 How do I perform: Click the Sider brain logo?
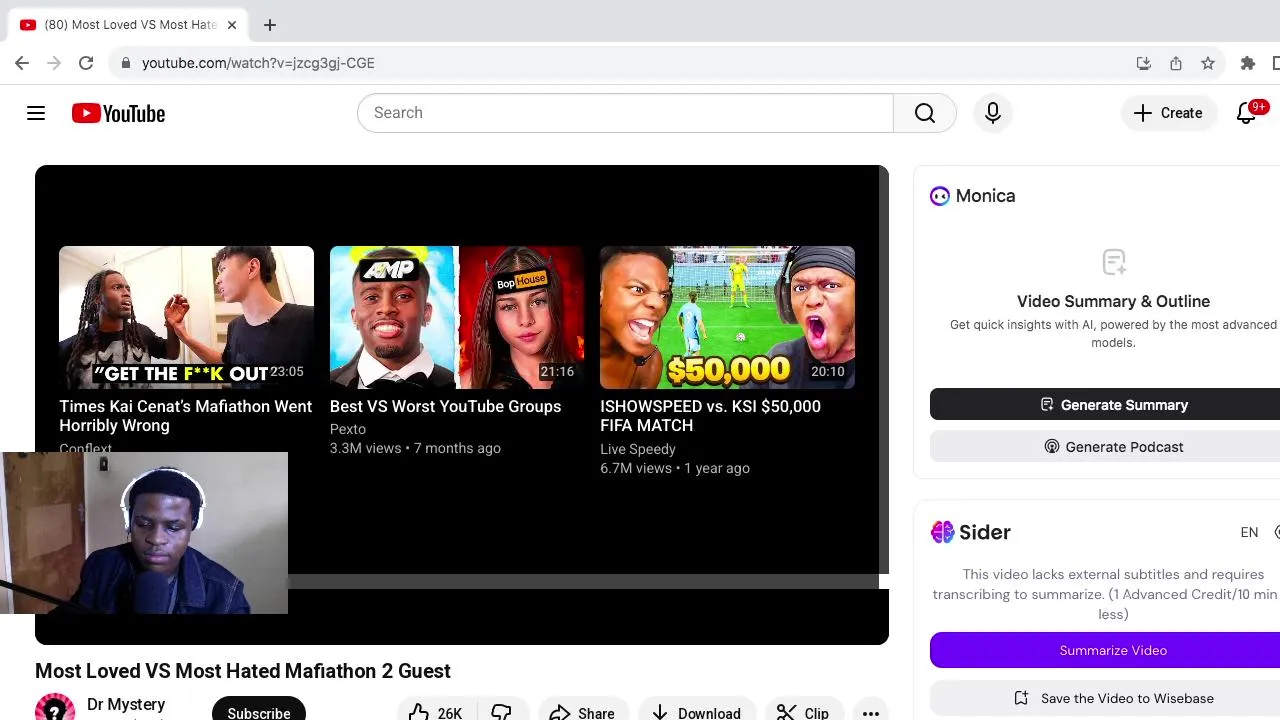pos(942,532)
